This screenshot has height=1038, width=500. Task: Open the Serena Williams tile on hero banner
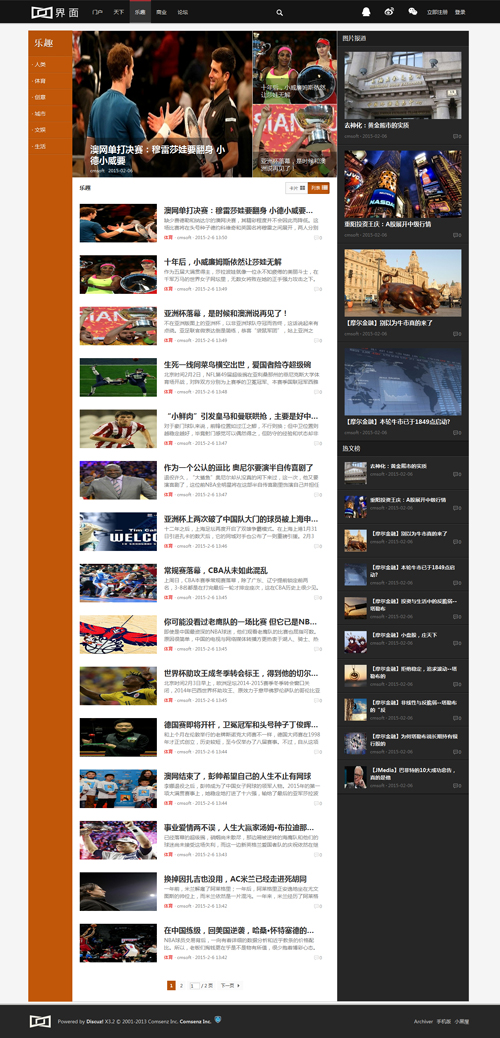coord(295,68)
